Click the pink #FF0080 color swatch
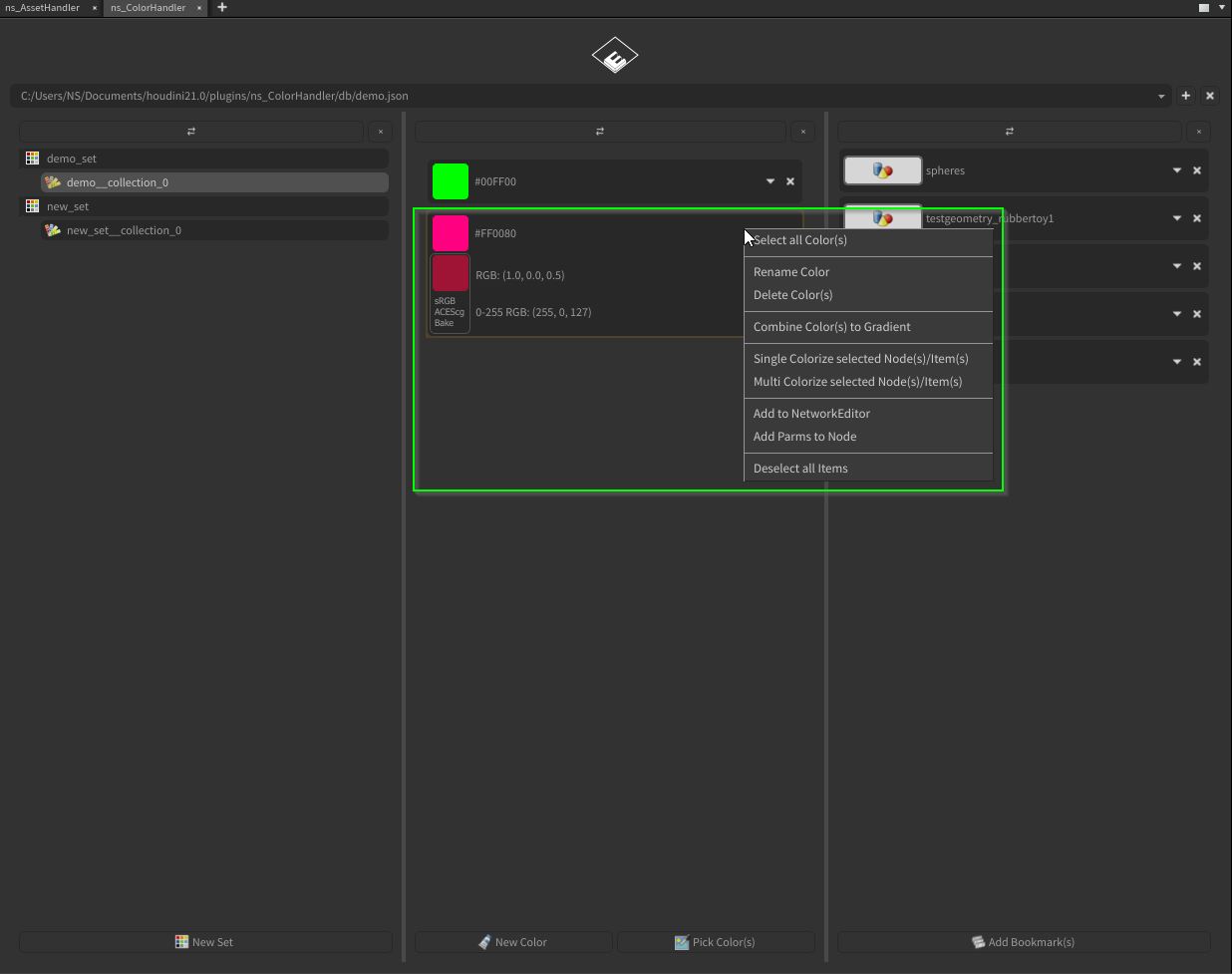 (x=450, y=233)
